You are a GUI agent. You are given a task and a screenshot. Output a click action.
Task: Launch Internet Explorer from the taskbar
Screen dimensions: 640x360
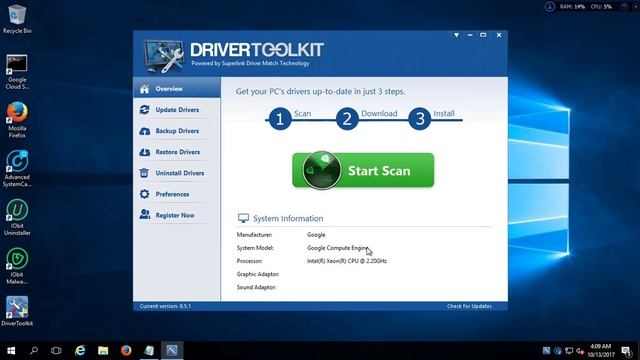pos(80,351)
